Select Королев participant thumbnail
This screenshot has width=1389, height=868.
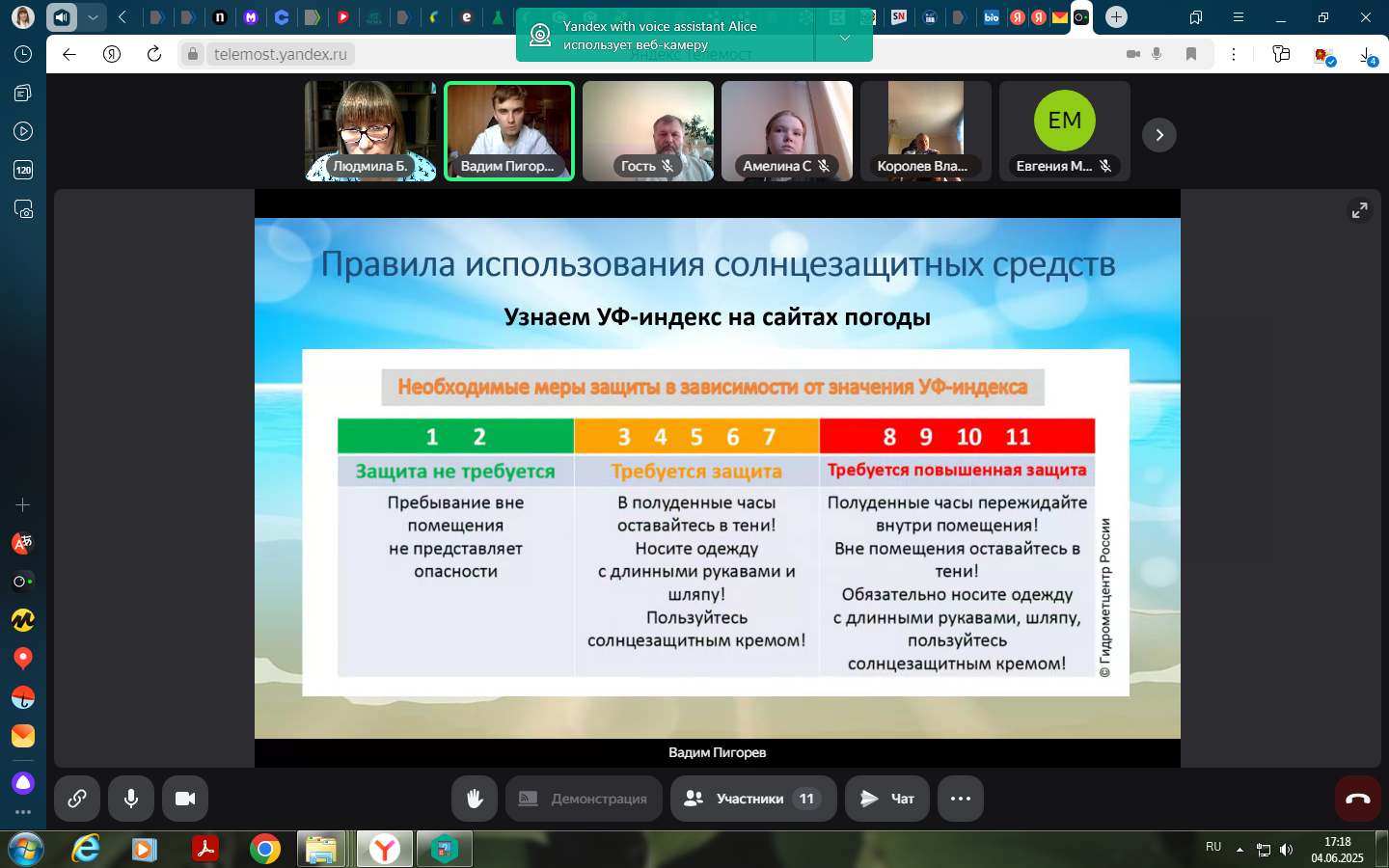click(926, 131)
